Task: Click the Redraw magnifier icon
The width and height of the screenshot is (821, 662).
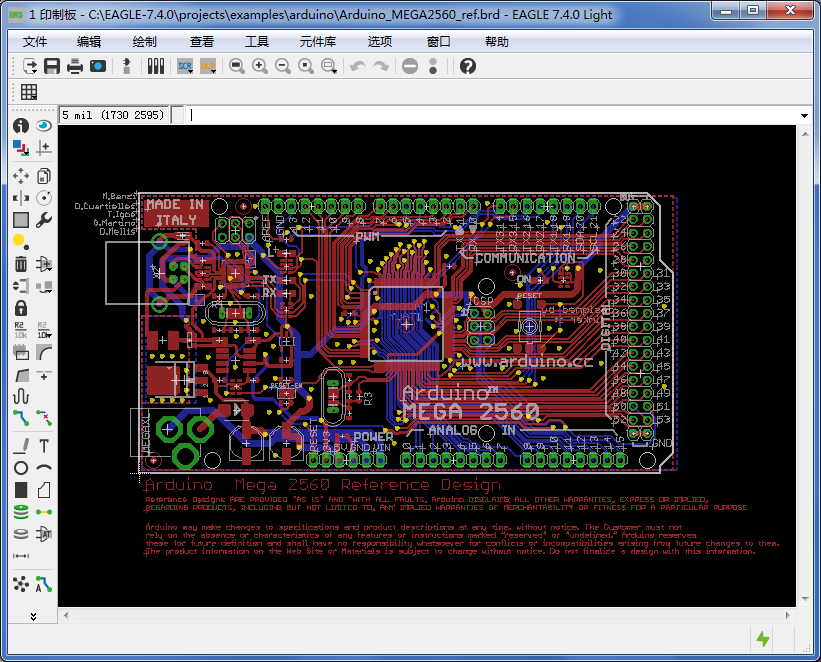Action: (306, 66)
